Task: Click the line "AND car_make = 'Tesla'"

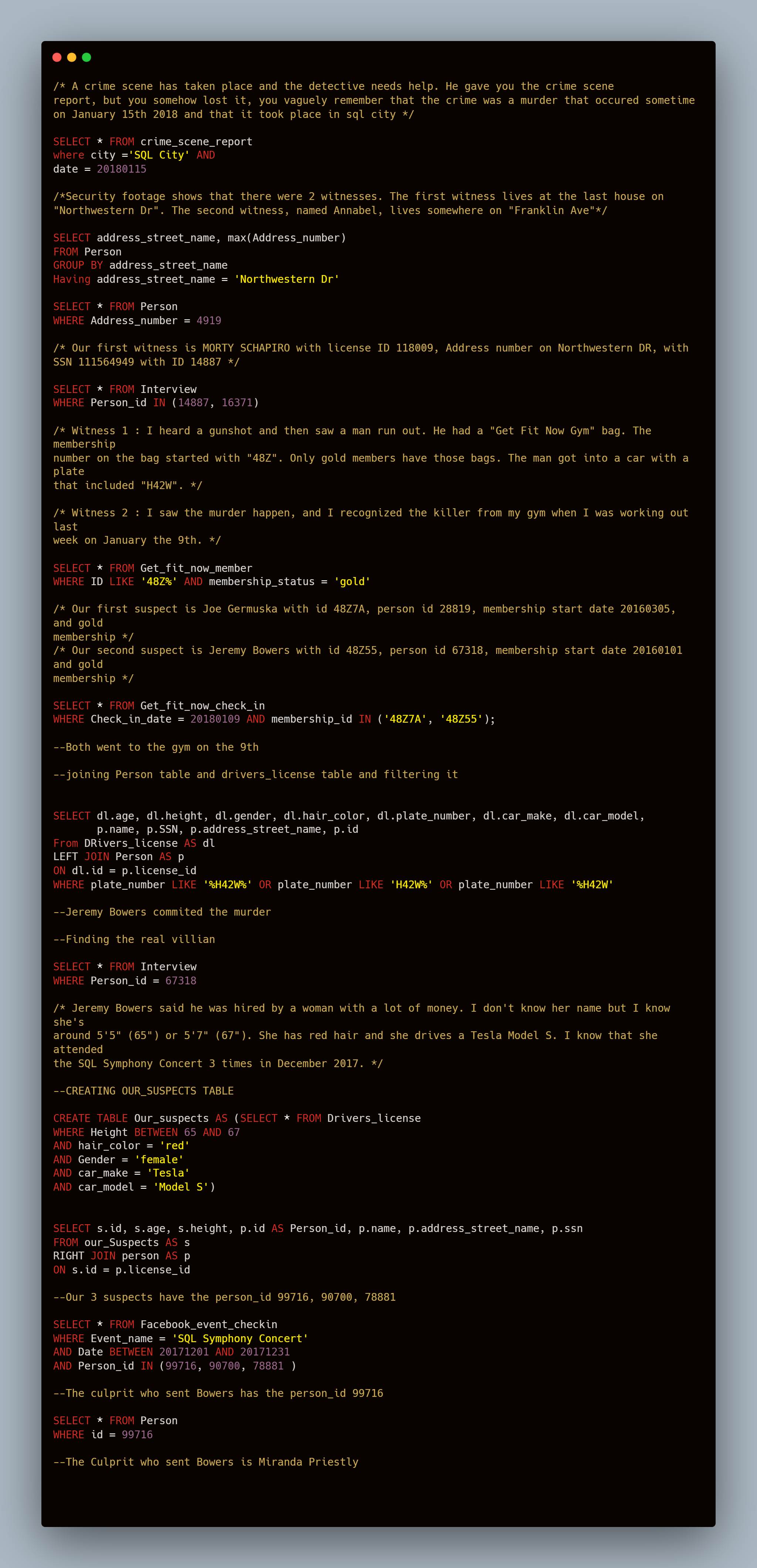Action: point(122,1173)
